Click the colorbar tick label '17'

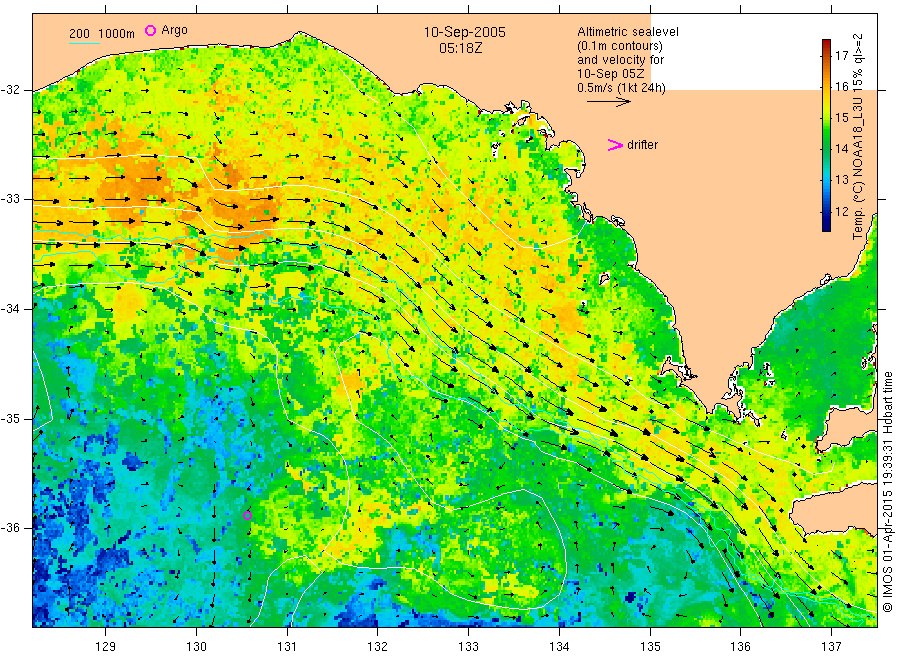pyautogui.click(x=841, y=55)
